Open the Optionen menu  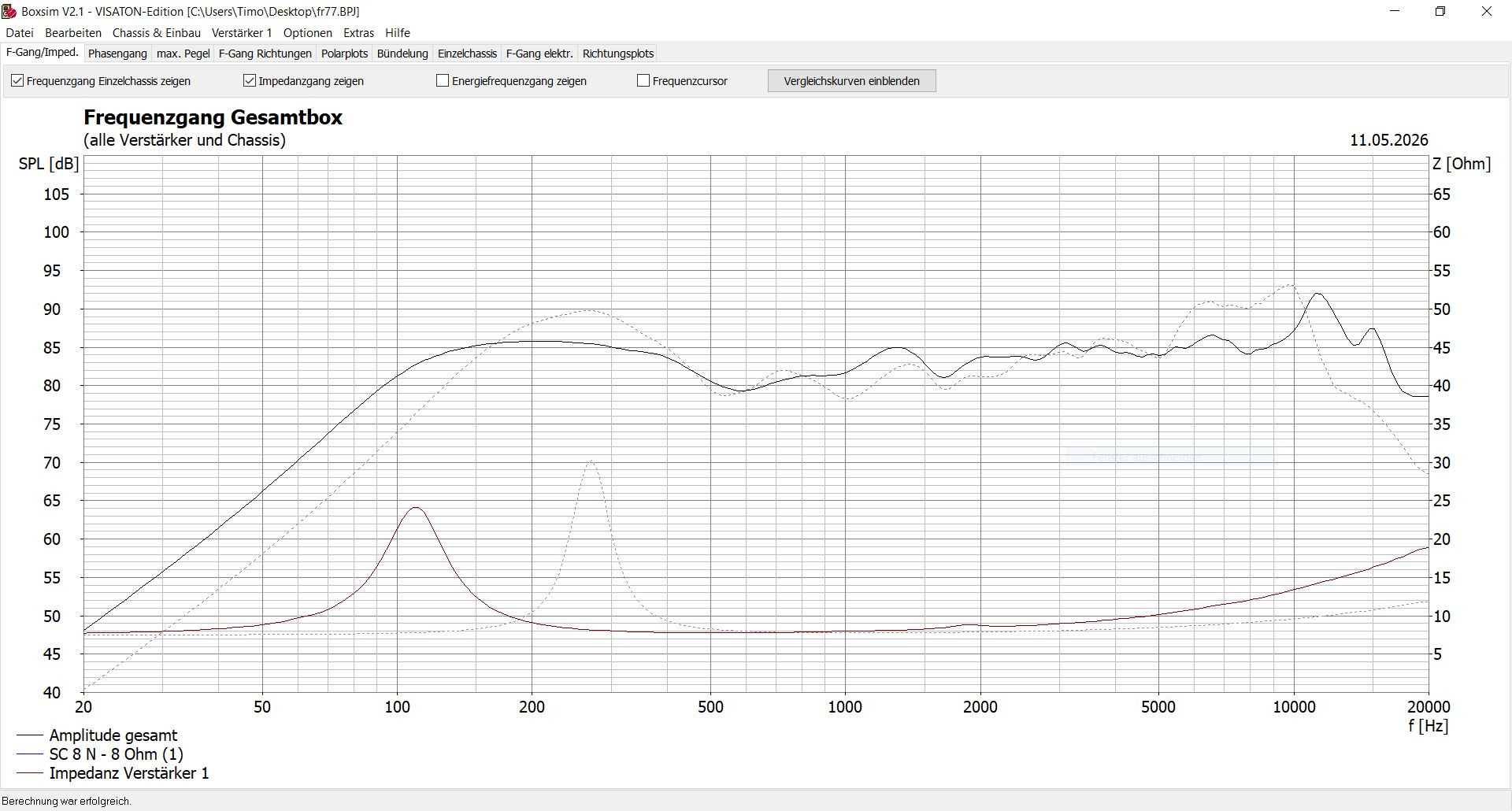(308, 33)
